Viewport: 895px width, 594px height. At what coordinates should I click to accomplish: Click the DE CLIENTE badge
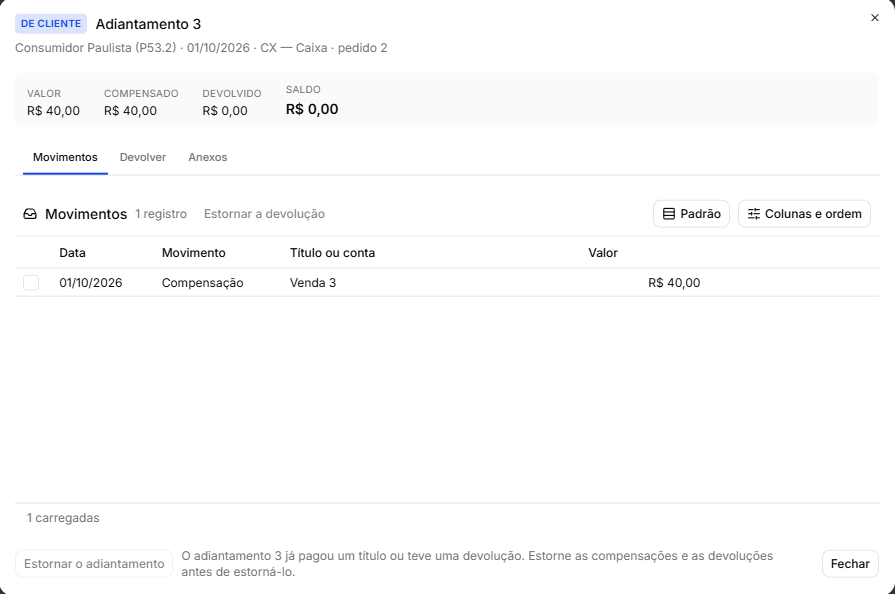tap(51, 23)
